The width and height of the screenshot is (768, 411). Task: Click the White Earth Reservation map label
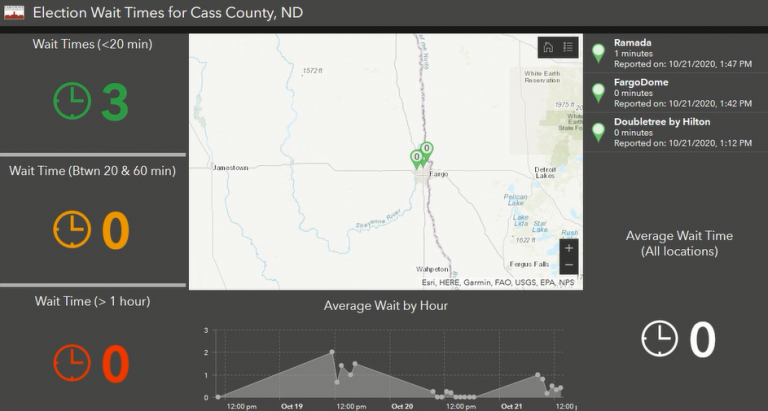coord(543,77)
